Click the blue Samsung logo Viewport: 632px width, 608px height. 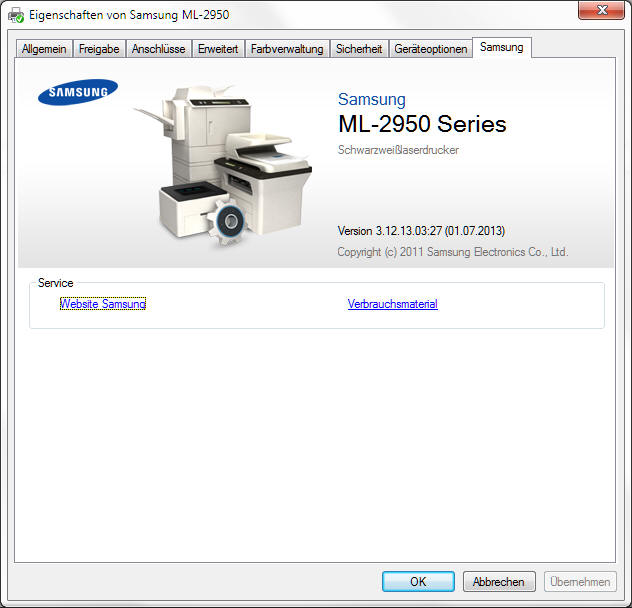click(78, 94)
